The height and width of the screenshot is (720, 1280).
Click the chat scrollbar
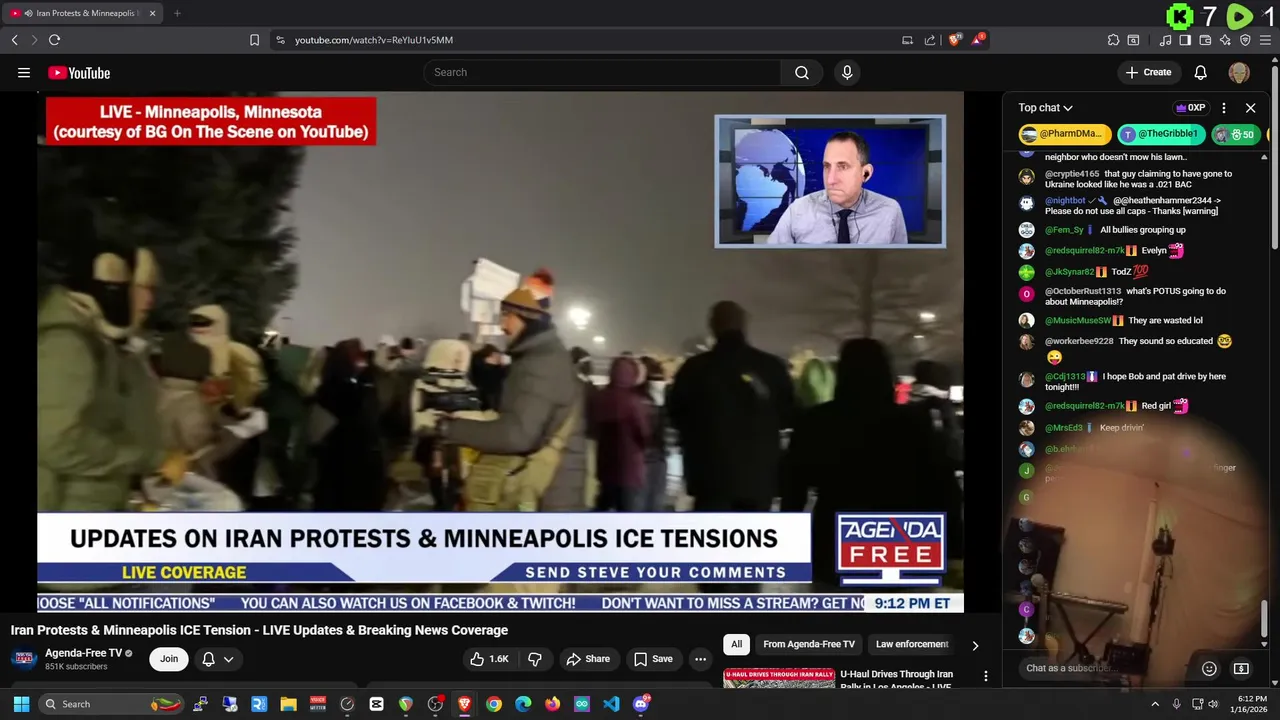(x=1265, y=617)
